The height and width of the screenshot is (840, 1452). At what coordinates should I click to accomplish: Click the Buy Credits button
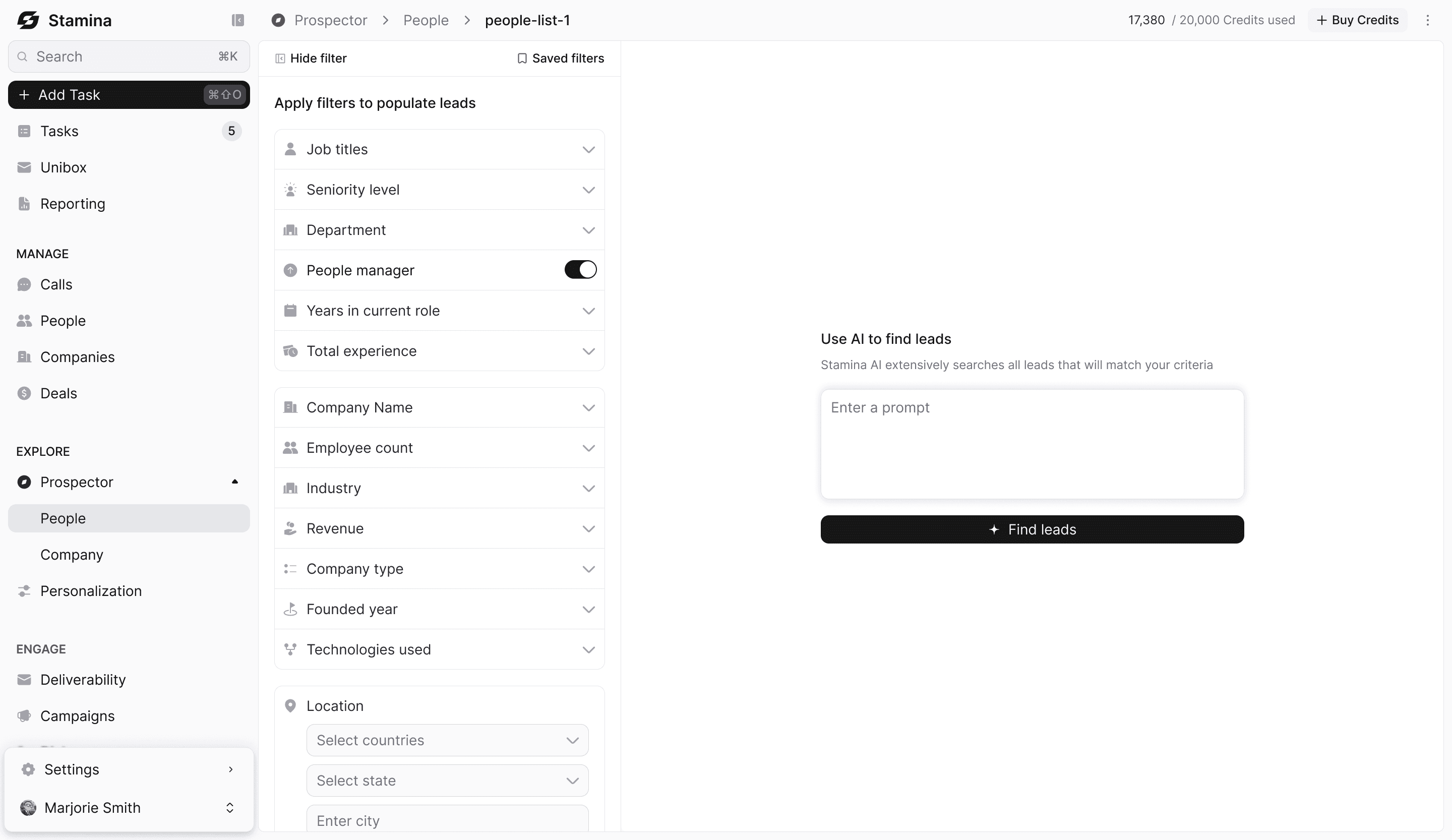click(x=1357, y=20)
